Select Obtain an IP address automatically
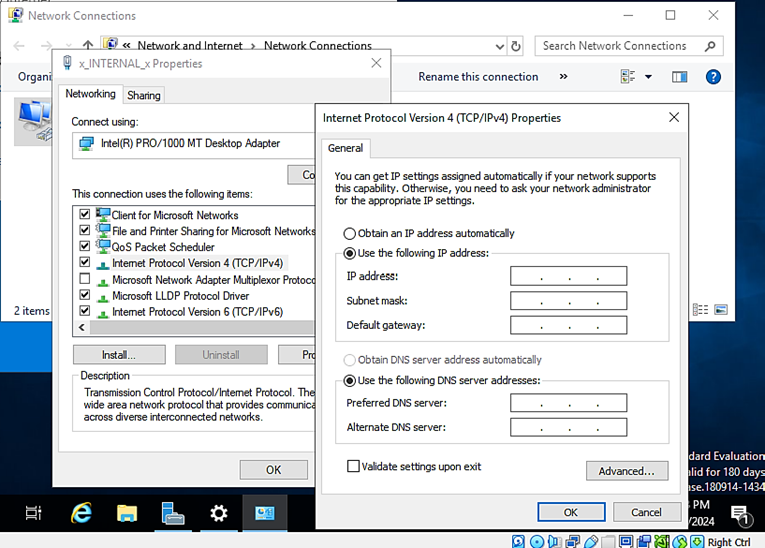 [x=350, y=233]
